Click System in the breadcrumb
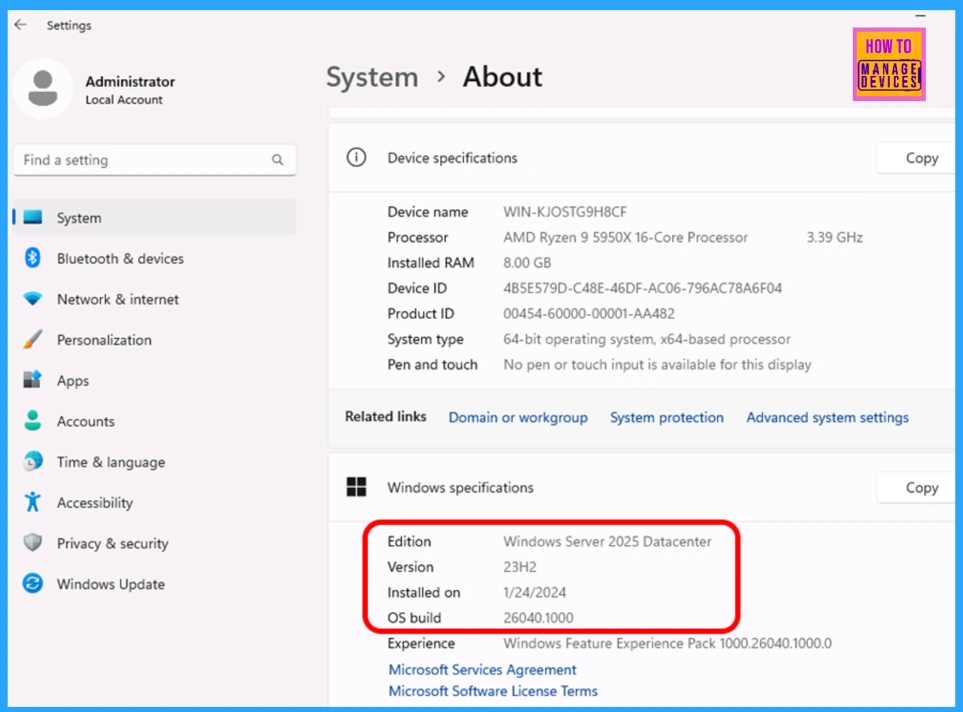Viewport: 963px width, 712px height. click(x=372, y=77)
